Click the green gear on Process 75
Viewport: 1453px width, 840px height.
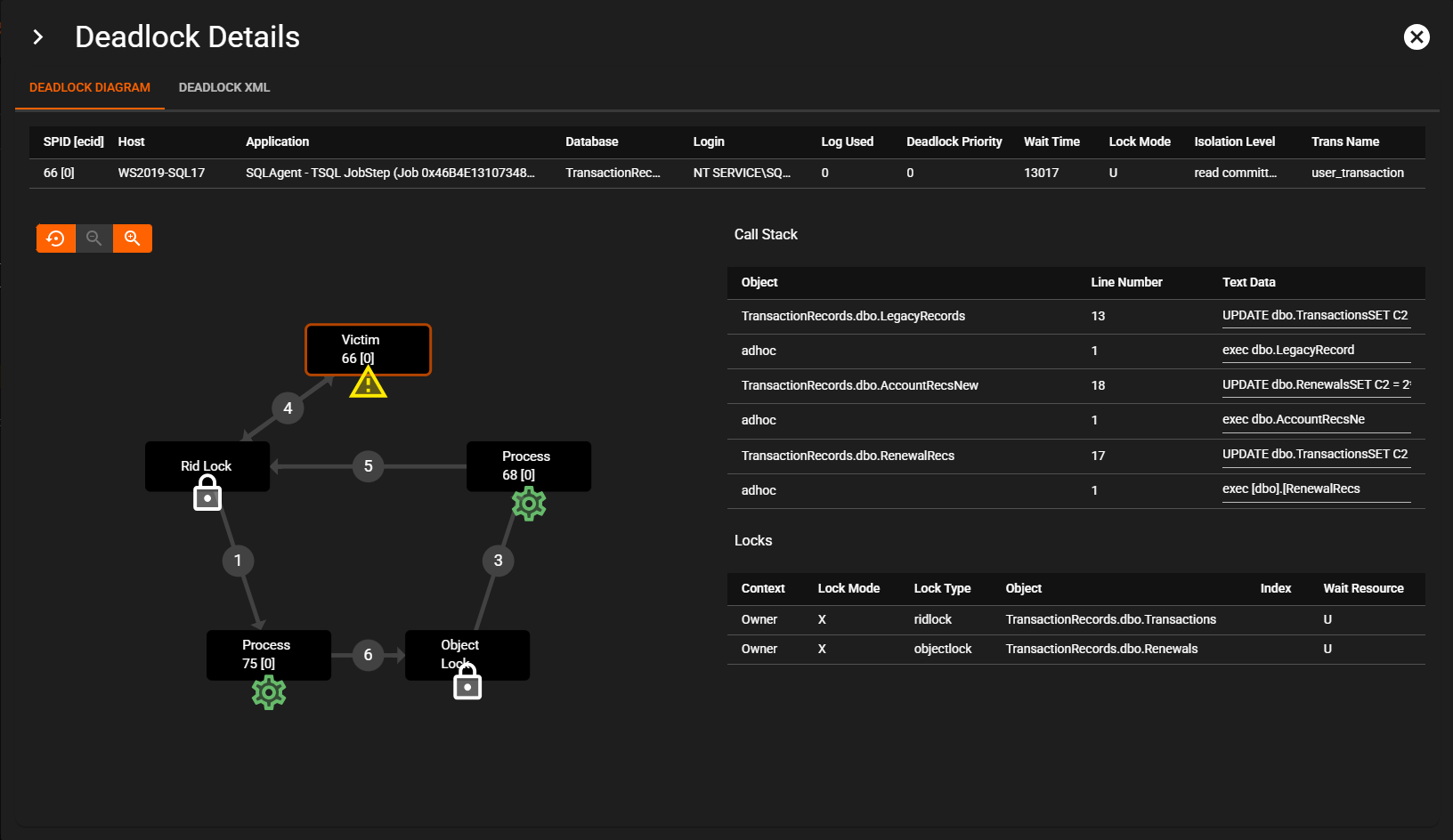point(269,692)
